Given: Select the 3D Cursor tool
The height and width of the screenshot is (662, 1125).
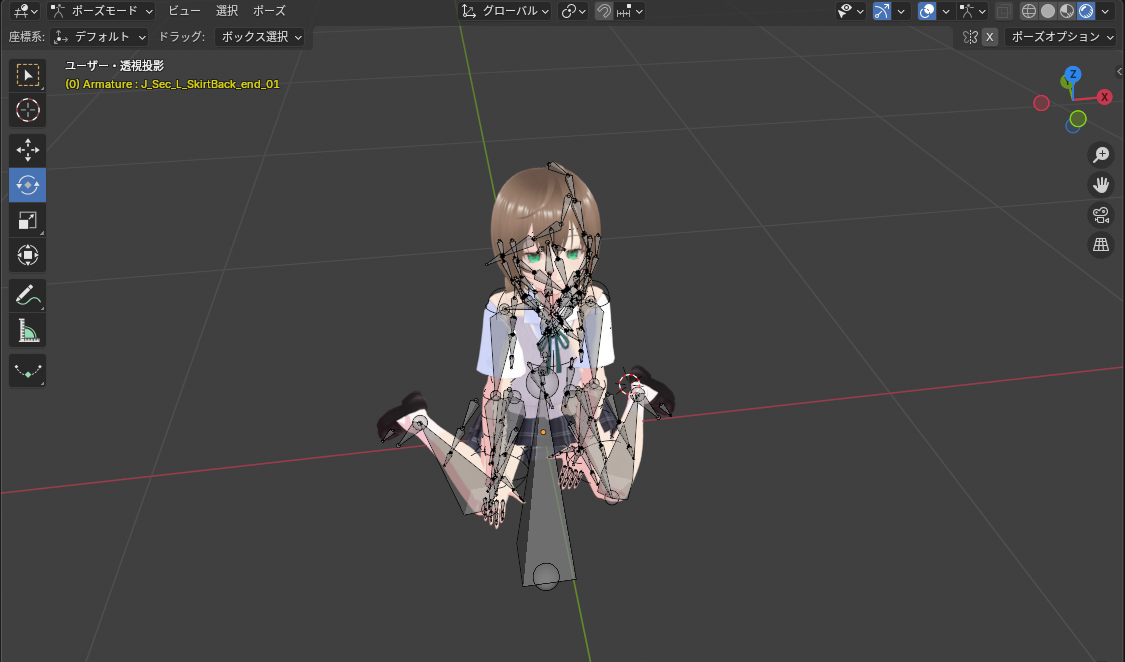Looking at the screenshot, I should coord(27,110).
